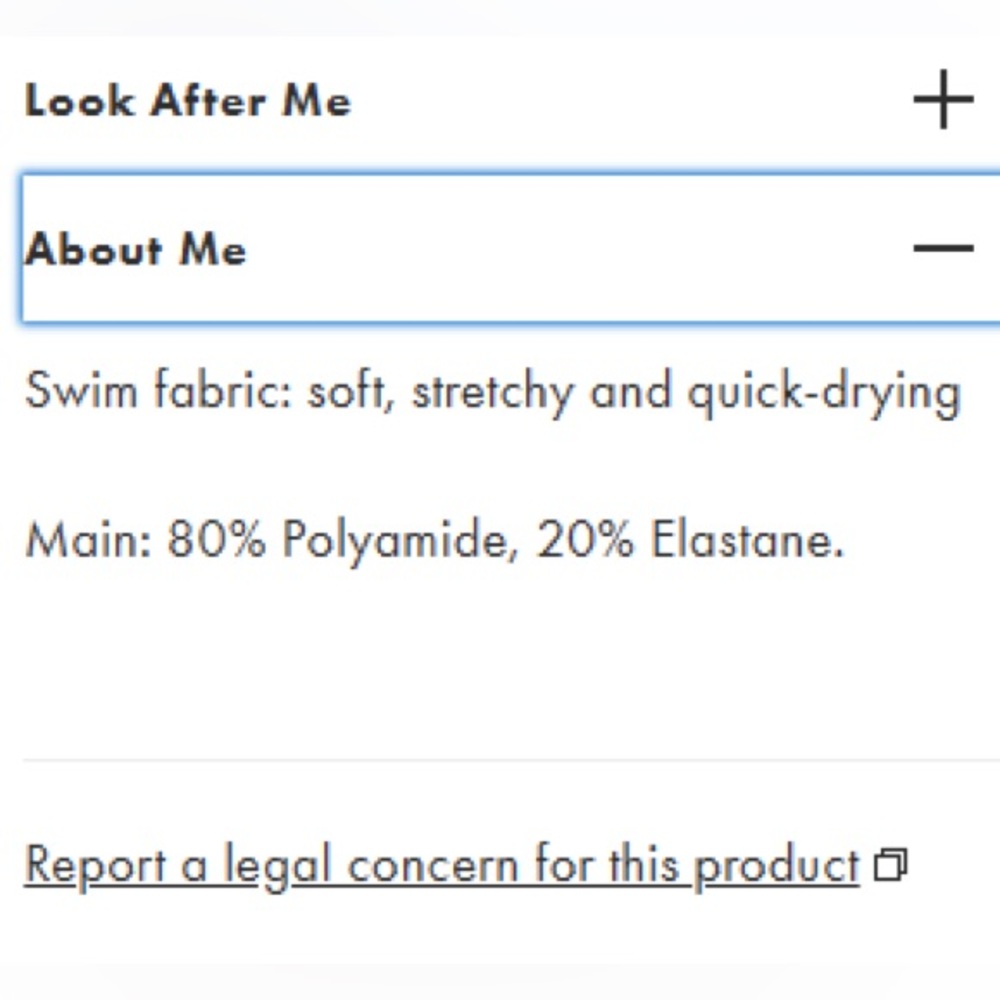Screen dimensions: 1000x1000
Task: Collapse About Me using the minus icon
Action: [943, 248]
